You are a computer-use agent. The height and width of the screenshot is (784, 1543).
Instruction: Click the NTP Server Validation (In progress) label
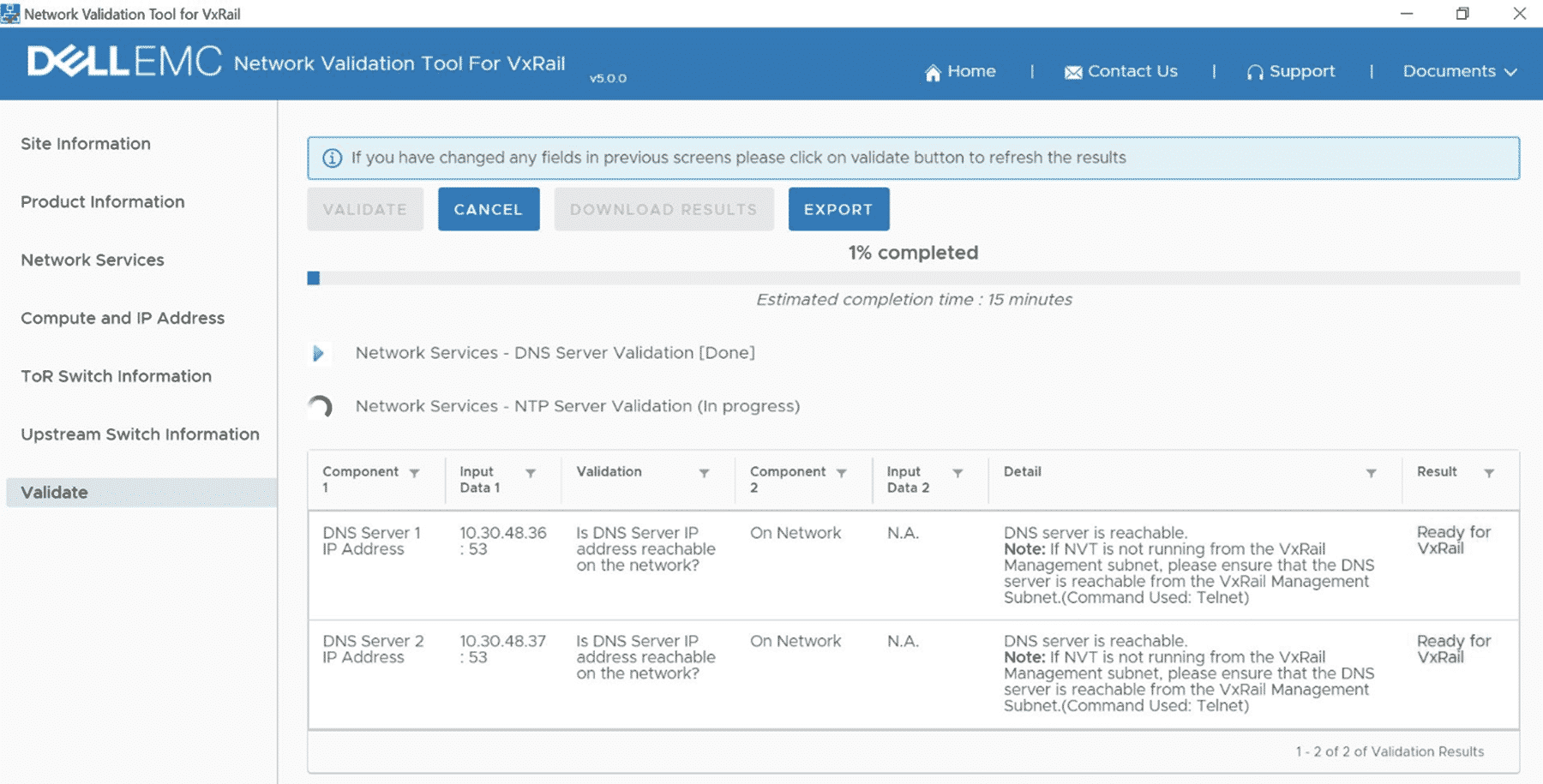pos(578,406)
